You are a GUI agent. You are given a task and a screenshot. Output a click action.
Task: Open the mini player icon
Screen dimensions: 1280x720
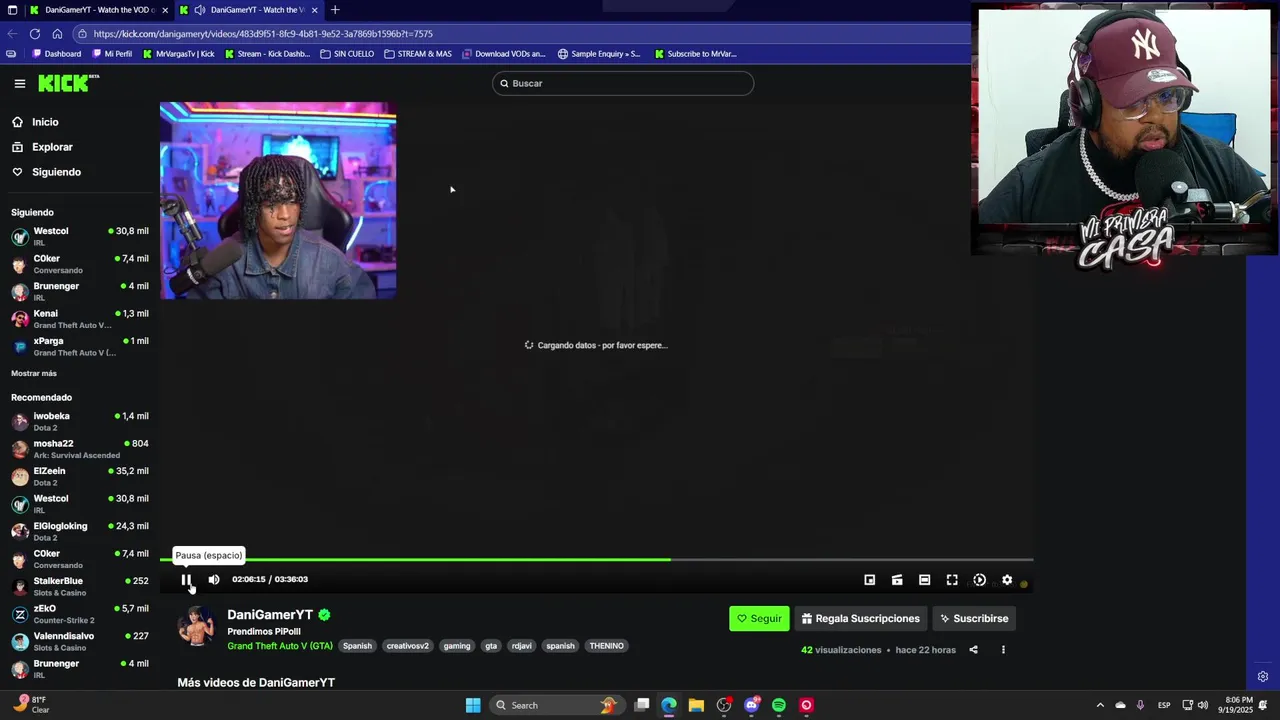click(870, 580)
